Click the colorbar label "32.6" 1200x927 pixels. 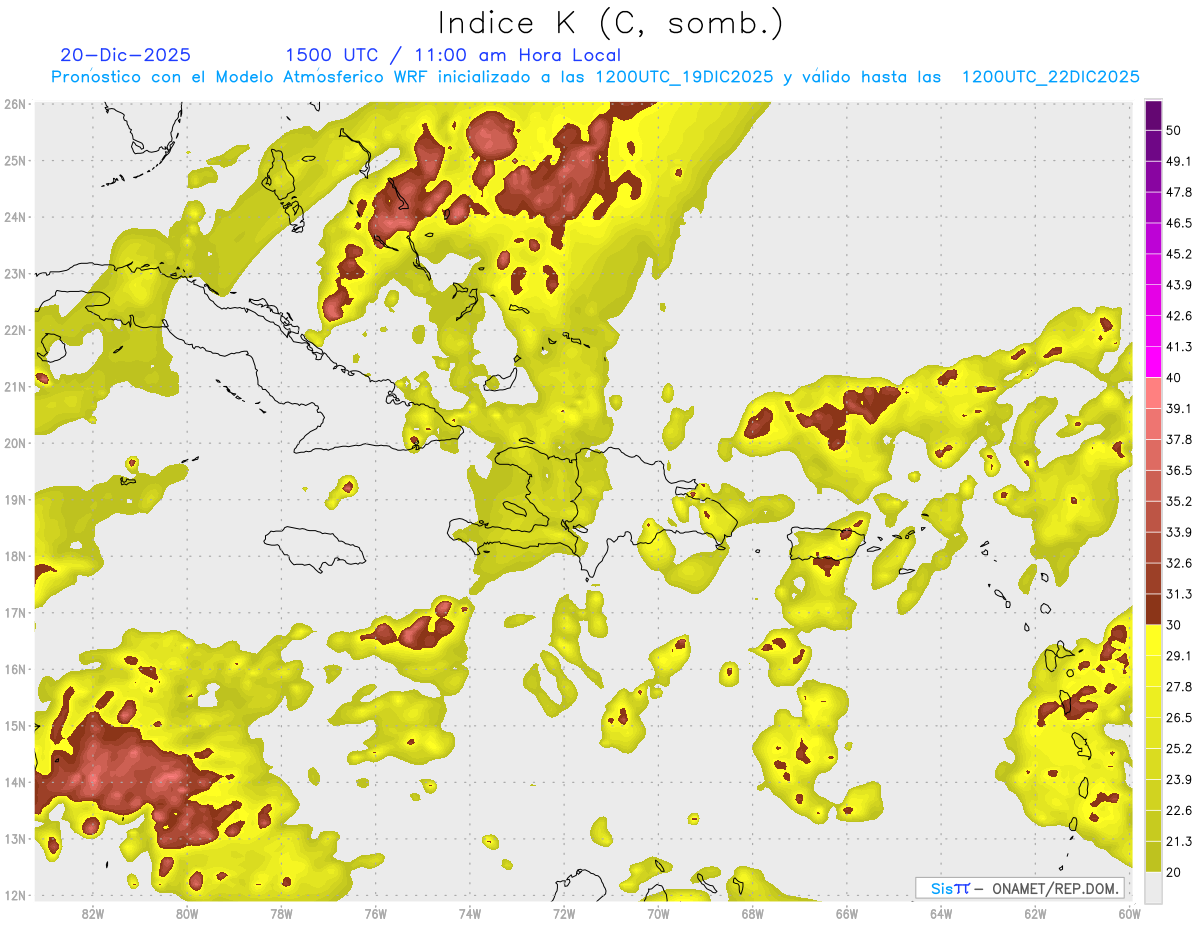(1180, 563)
